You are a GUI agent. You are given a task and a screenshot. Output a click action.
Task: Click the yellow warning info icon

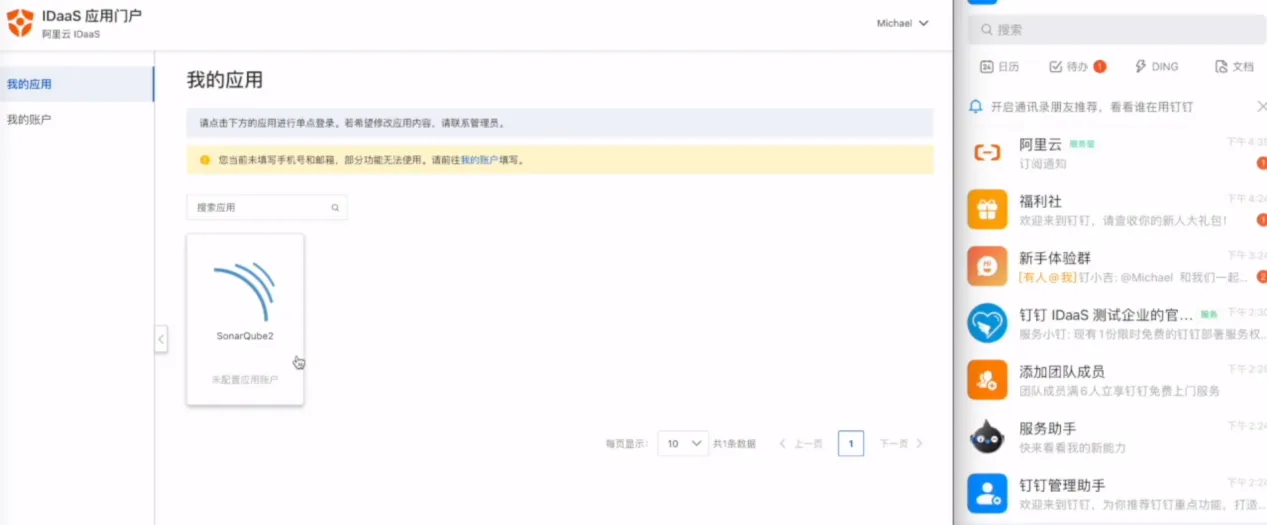205,160
